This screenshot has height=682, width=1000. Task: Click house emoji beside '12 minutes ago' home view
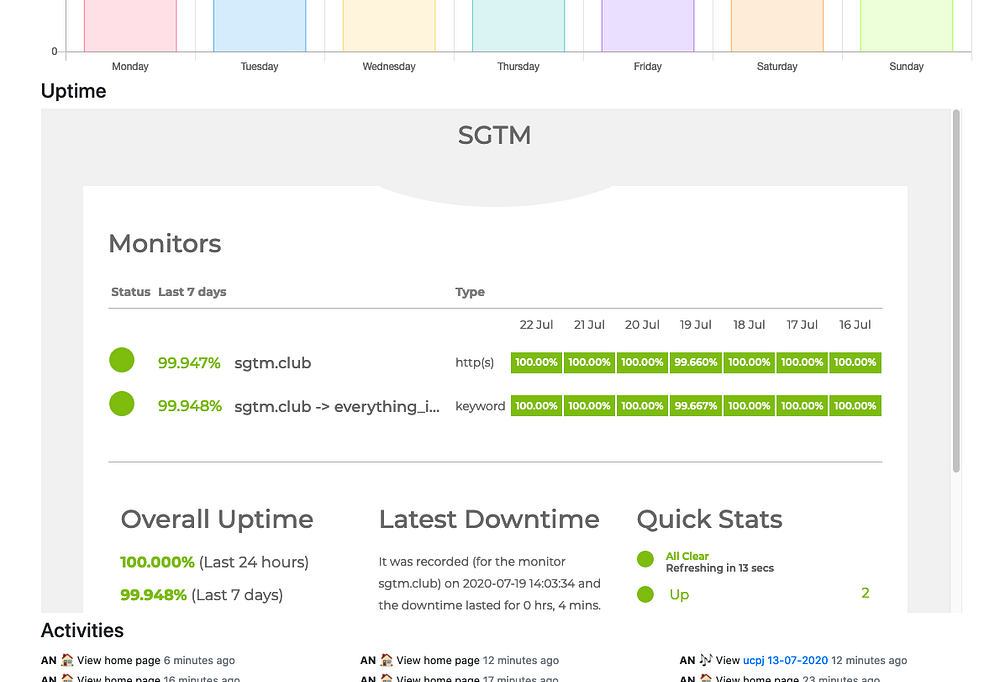pos(386,660)
